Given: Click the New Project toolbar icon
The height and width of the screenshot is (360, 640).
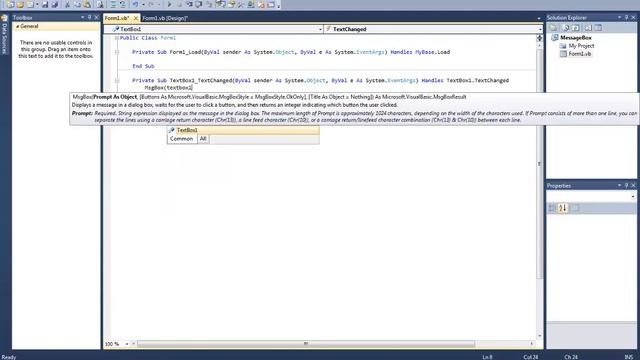Looking at the screenshot, I should (11, 4).
